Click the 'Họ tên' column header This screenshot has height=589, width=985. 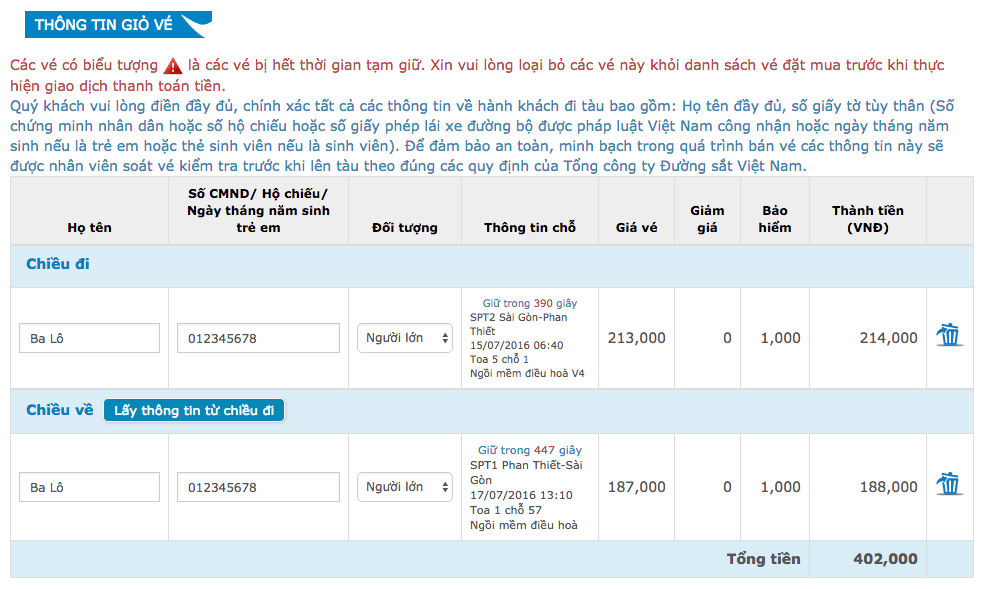(x=89, y=227)
